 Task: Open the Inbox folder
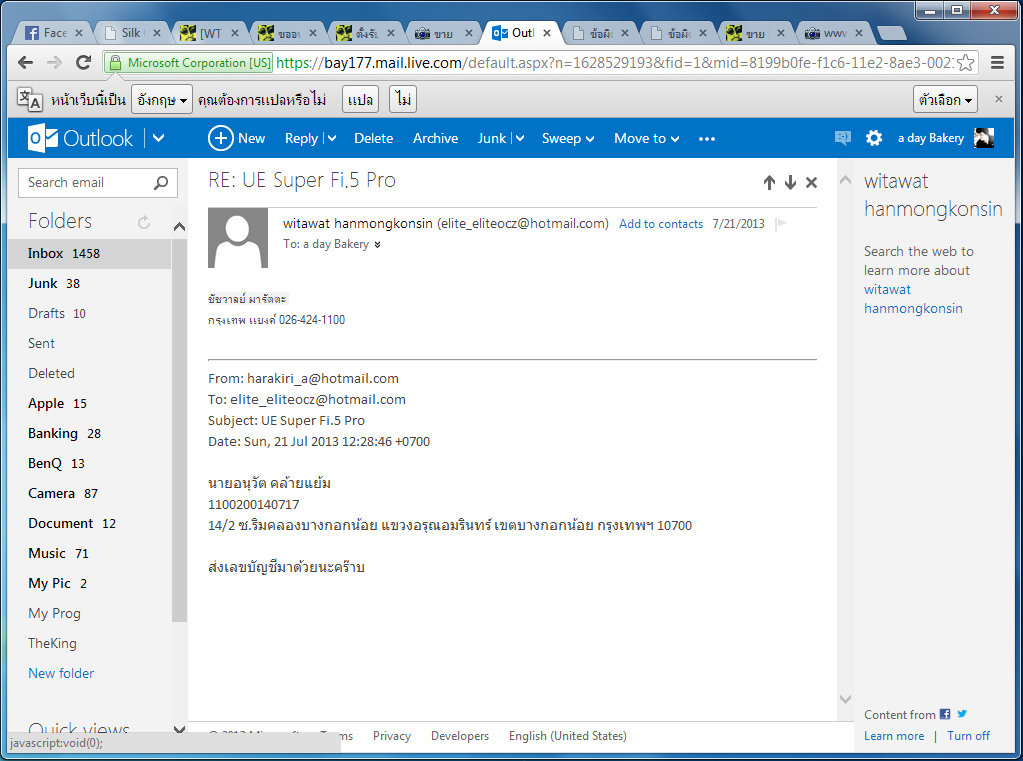click(90, 253)
